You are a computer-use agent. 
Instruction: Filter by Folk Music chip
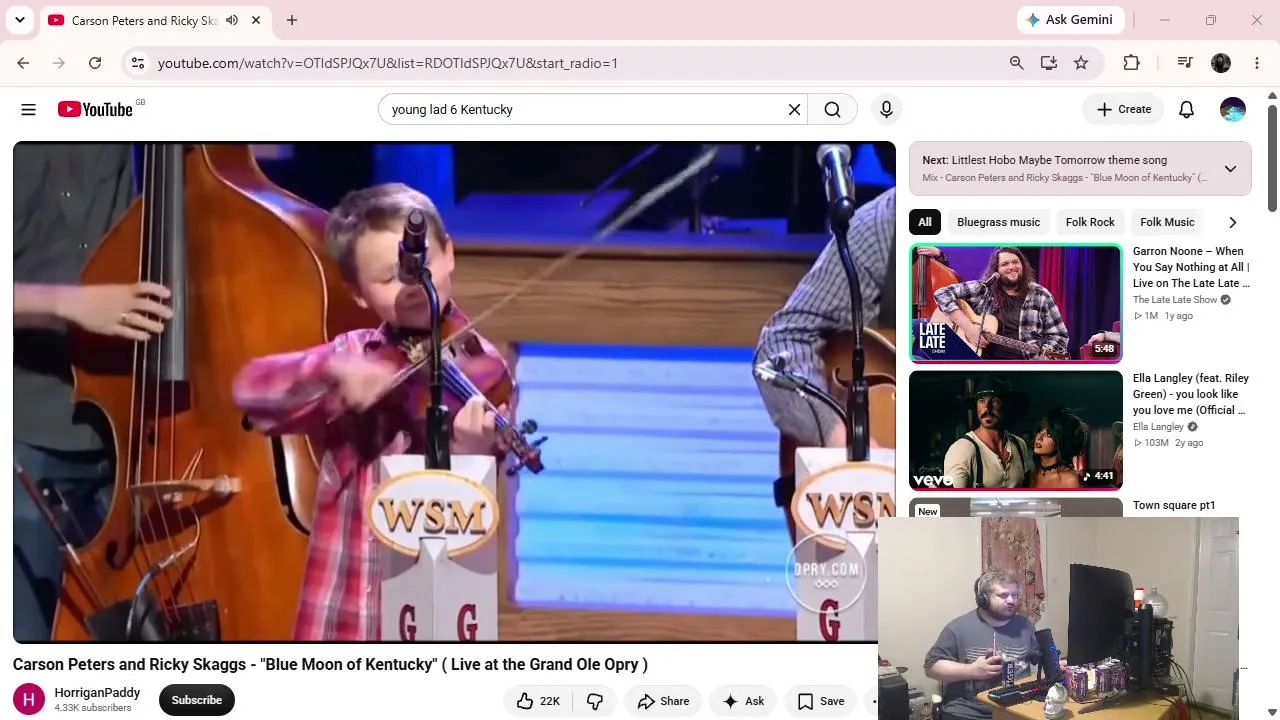pos(1167,222)
